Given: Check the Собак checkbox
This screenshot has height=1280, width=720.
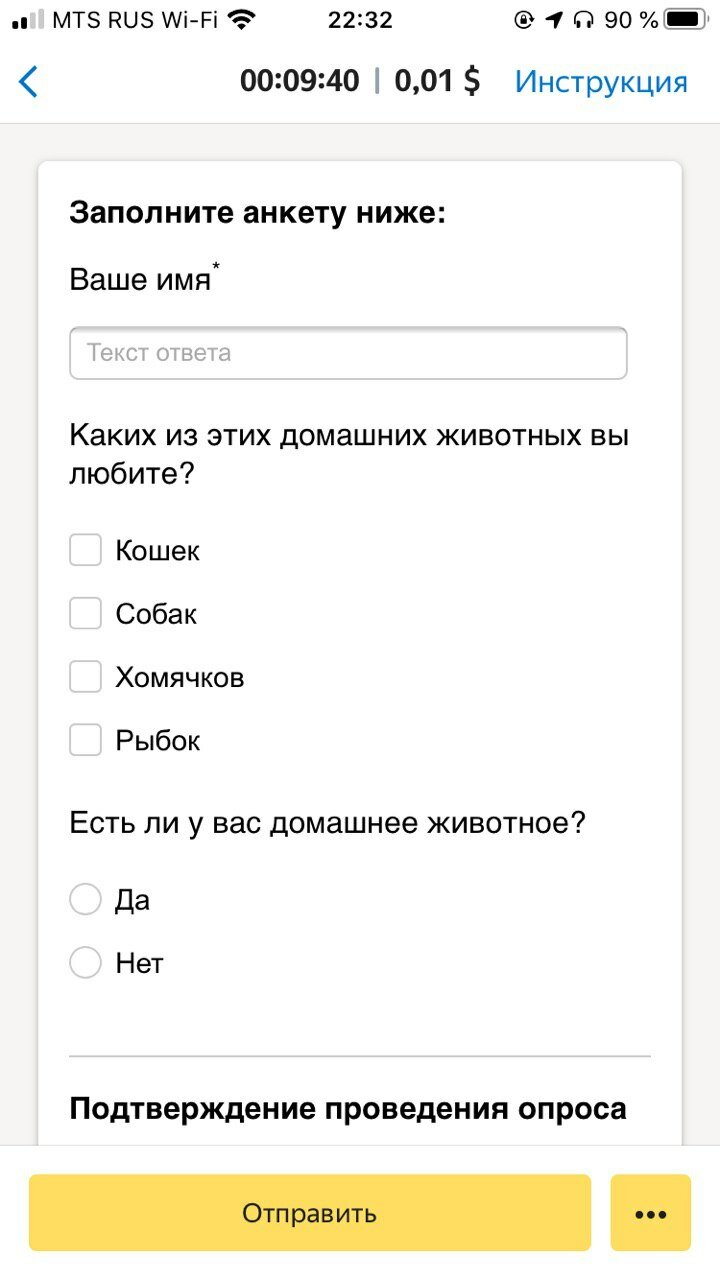Looking at the screenshot, I should coord(85,613).
